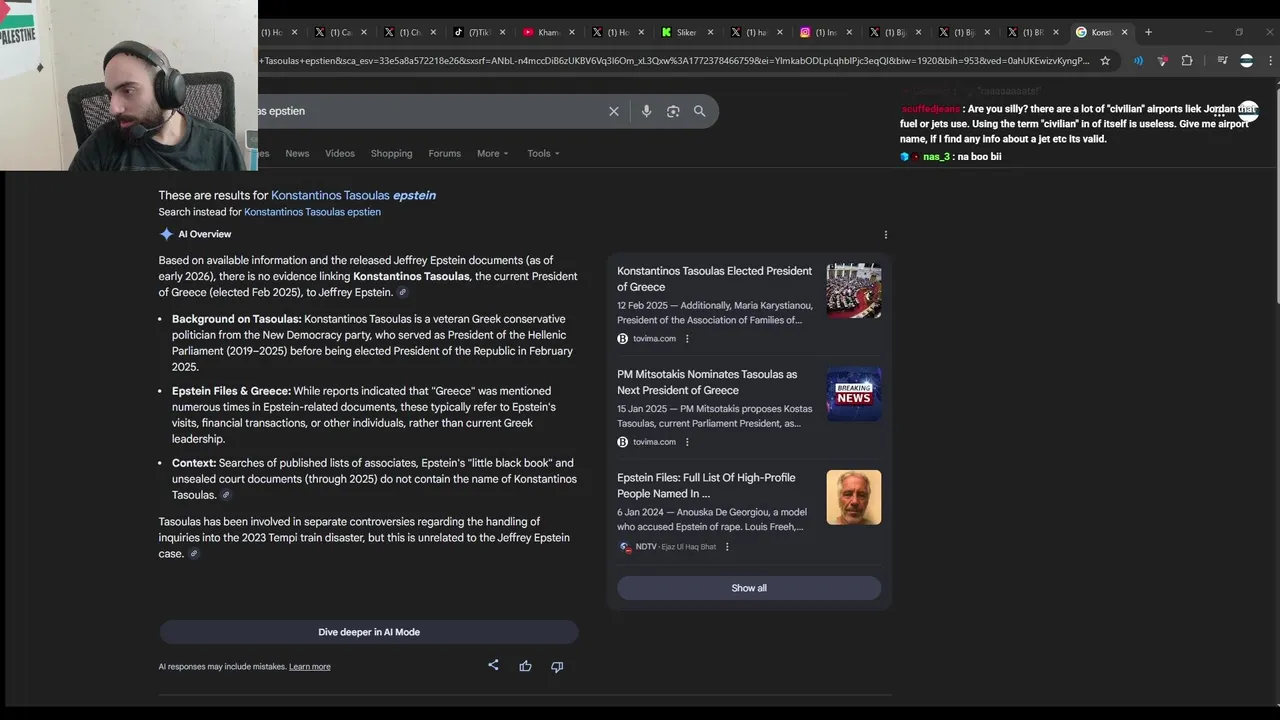1280x720 pixels.
Task: Open Google Lens image search icon
Action: tap(673, 111)
